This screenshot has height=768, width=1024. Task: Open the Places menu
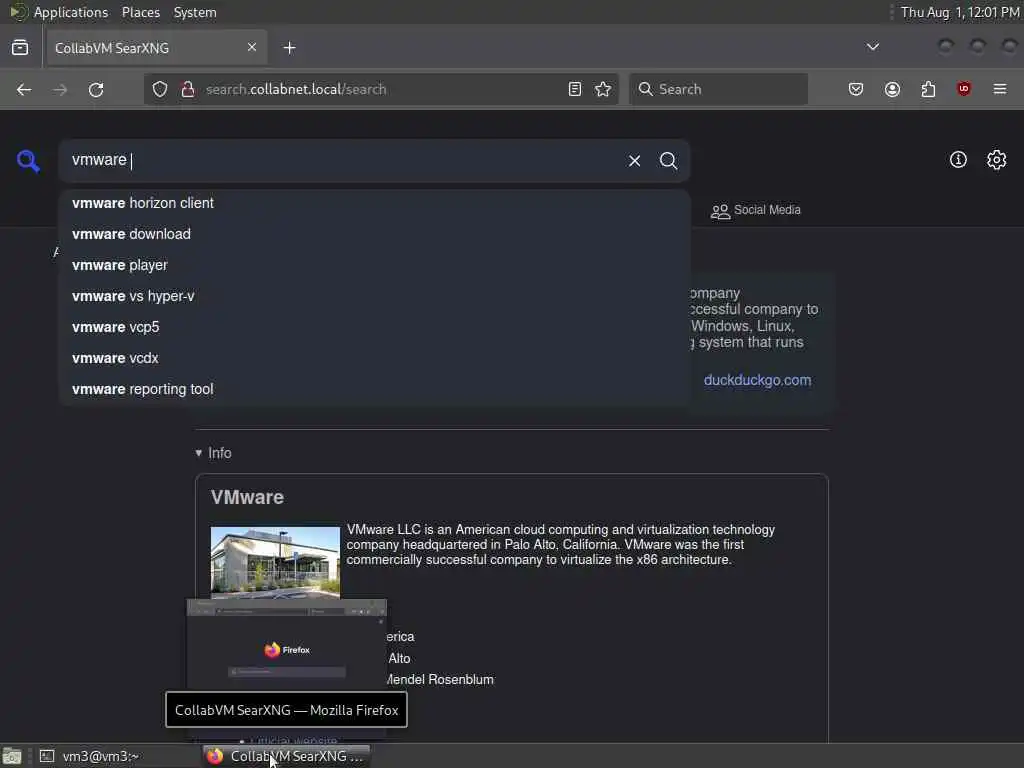click(x=141, y=12)
